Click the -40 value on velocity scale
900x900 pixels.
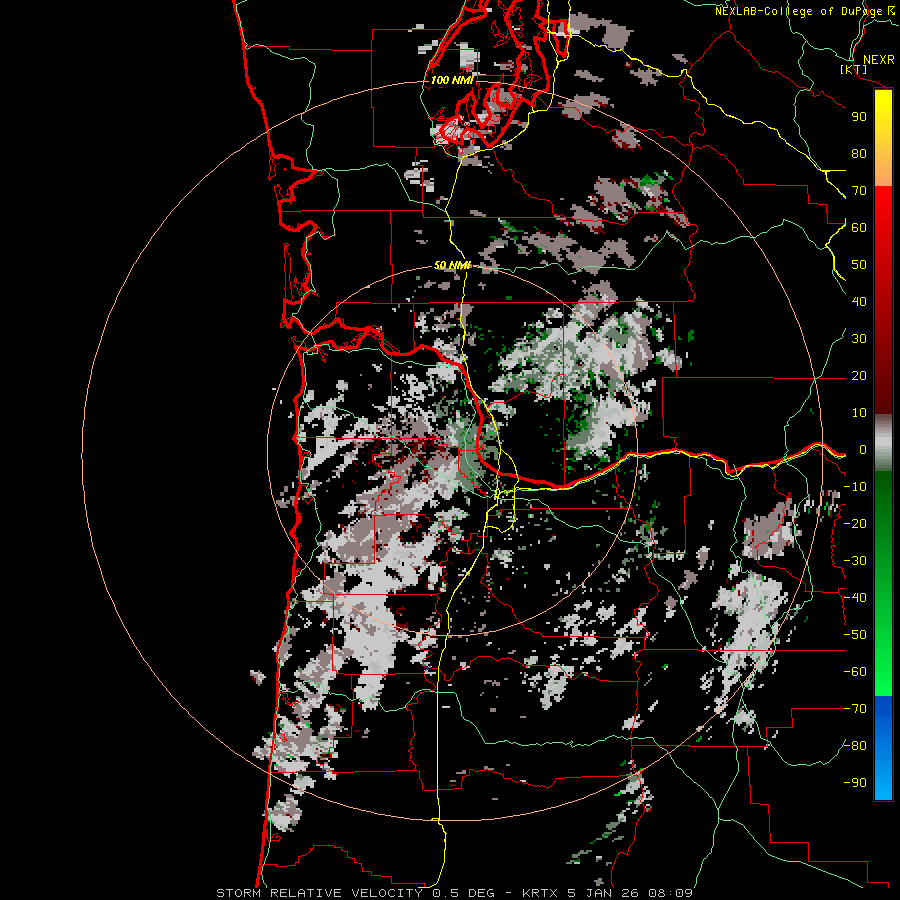point(855,598)
